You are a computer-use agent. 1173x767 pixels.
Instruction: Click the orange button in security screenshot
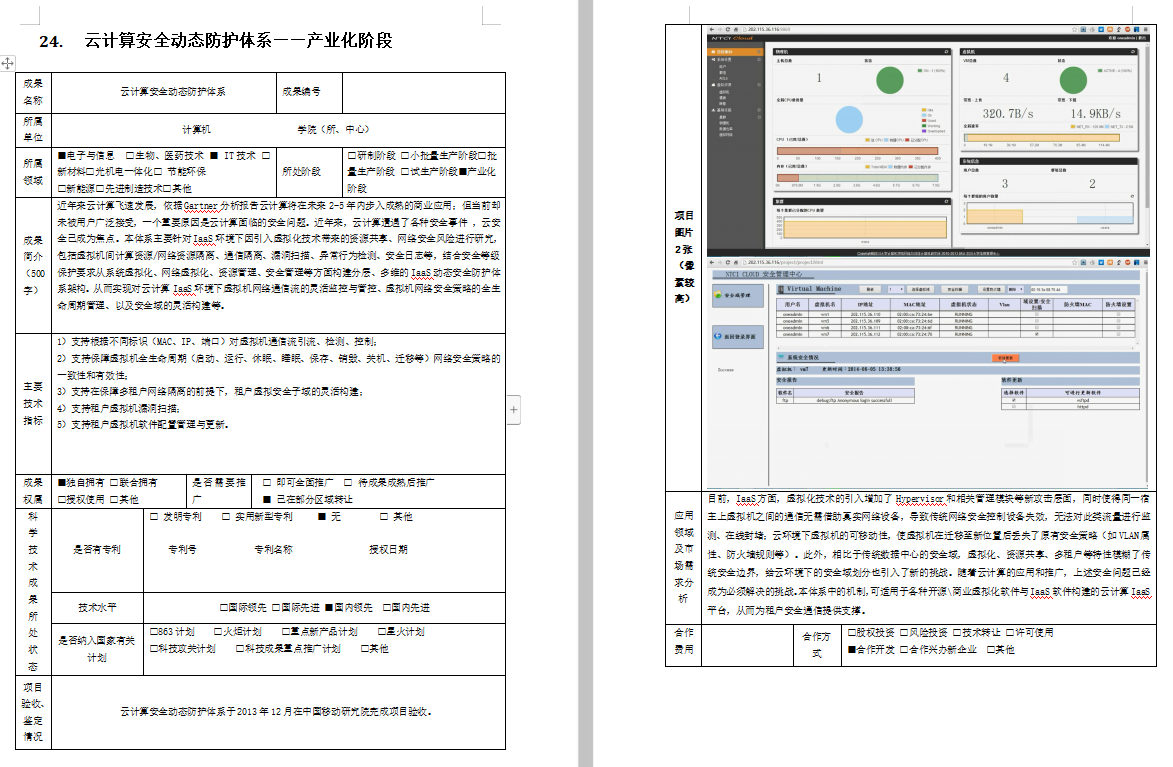point(1005,357)
